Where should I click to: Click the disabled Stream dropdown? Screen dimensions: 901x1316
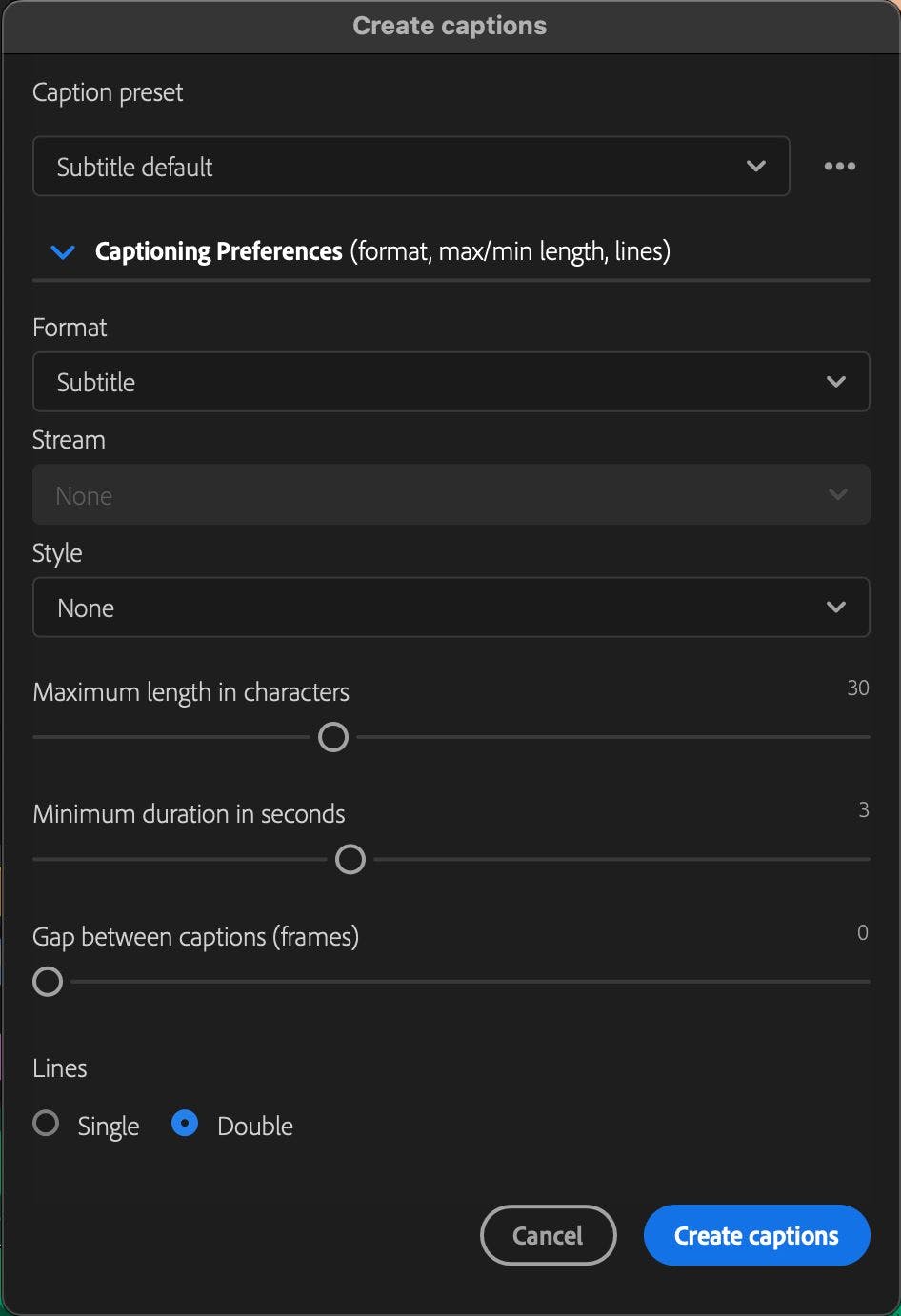[450, 495]
